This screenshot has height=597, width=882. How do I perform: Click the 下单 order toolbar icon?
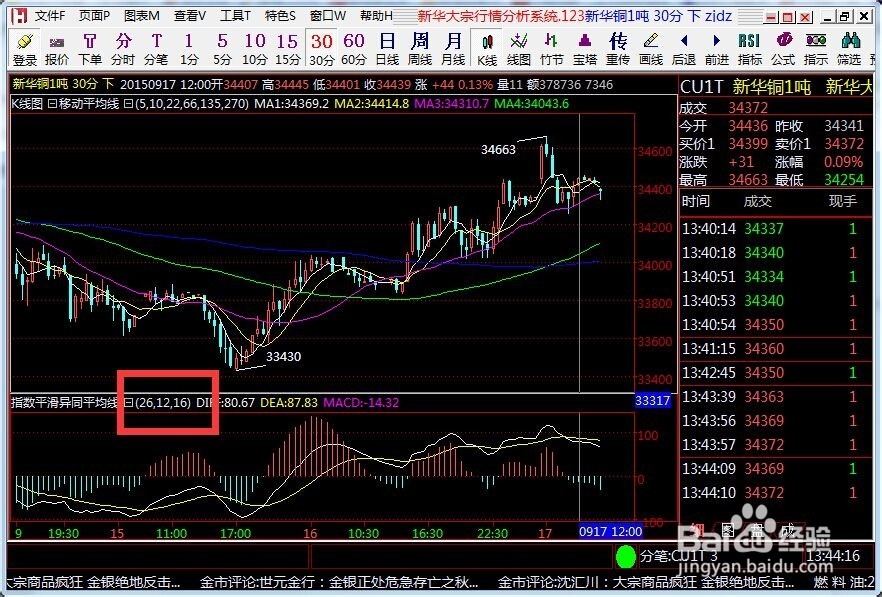(89, 49)
